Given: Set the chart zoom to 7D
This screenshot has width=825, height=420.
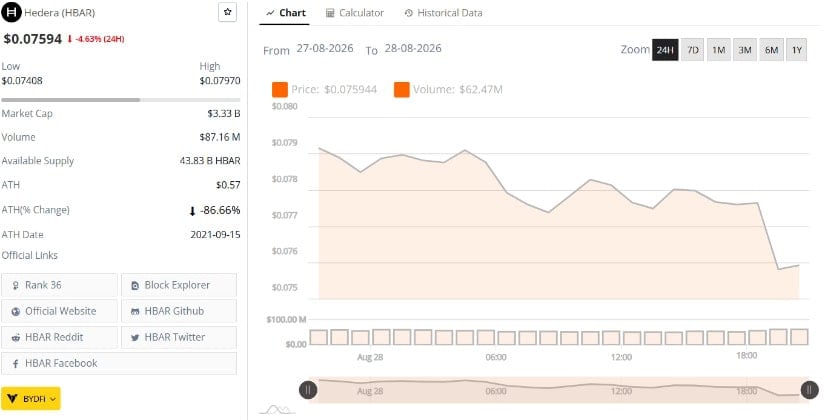Looking at the screenshot, I should pos(693,50).
